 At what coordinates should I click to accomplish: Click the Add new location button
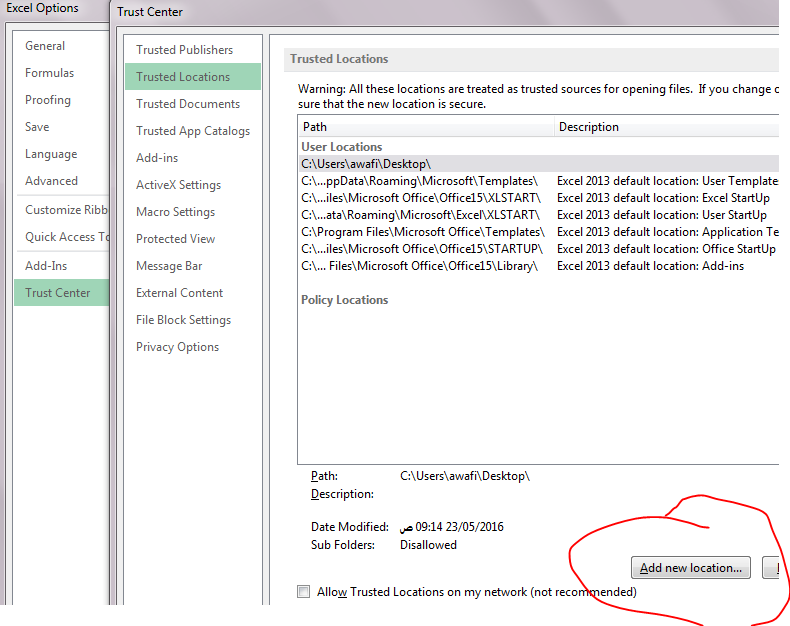[x=691, y=568]
